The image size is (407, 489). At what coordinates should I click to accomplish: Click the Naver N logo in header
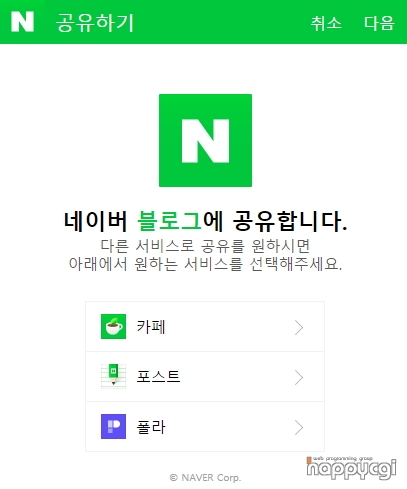pyautogui.click(x=22, y=22)
